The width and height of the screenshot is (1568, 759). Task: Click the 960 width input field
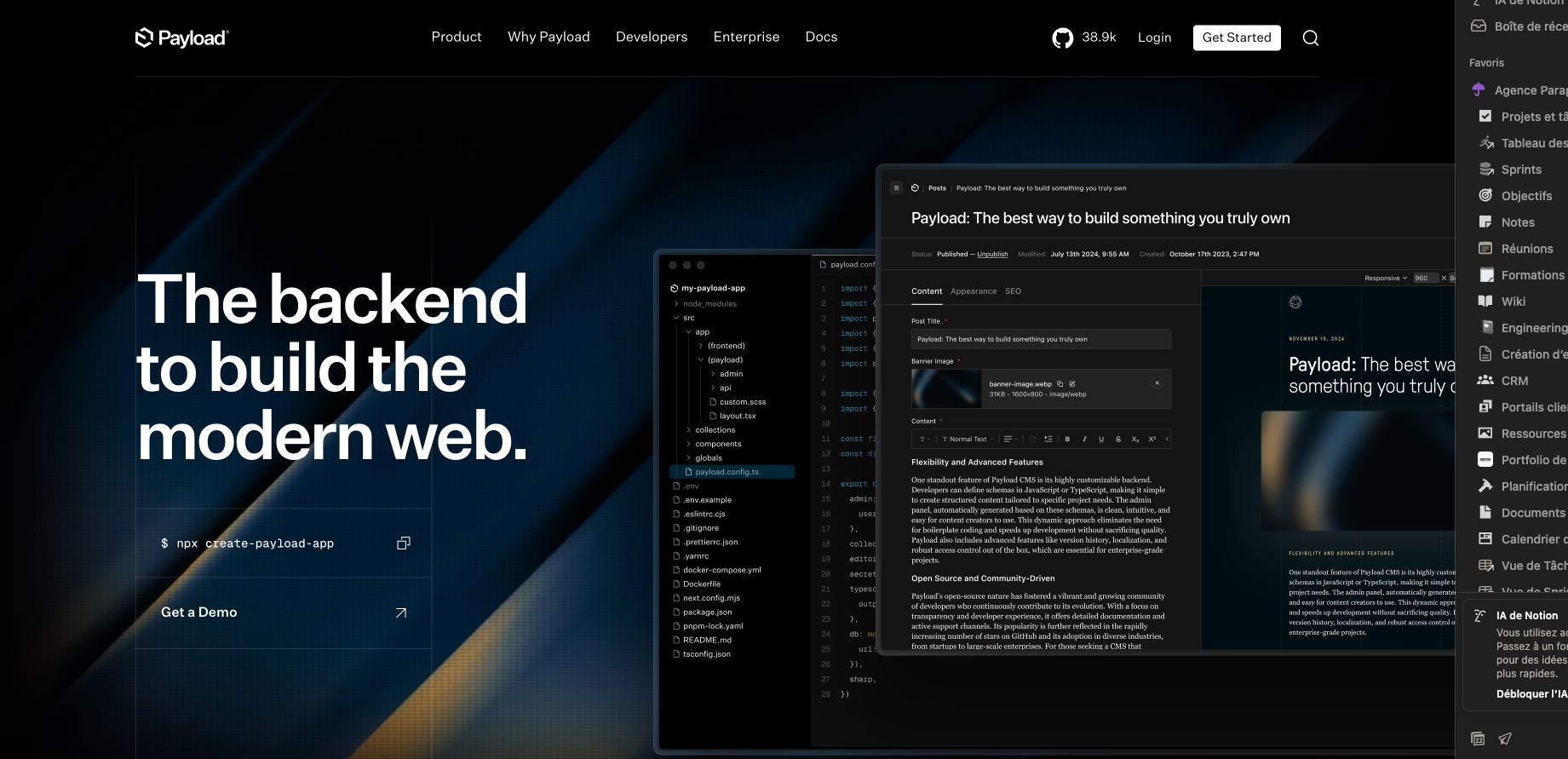point(1425,278)
